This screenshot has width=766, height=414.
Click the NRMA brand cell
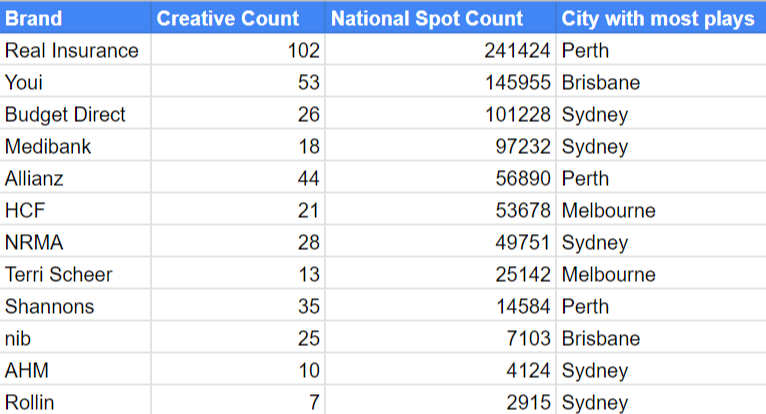[x=75, y=241]
